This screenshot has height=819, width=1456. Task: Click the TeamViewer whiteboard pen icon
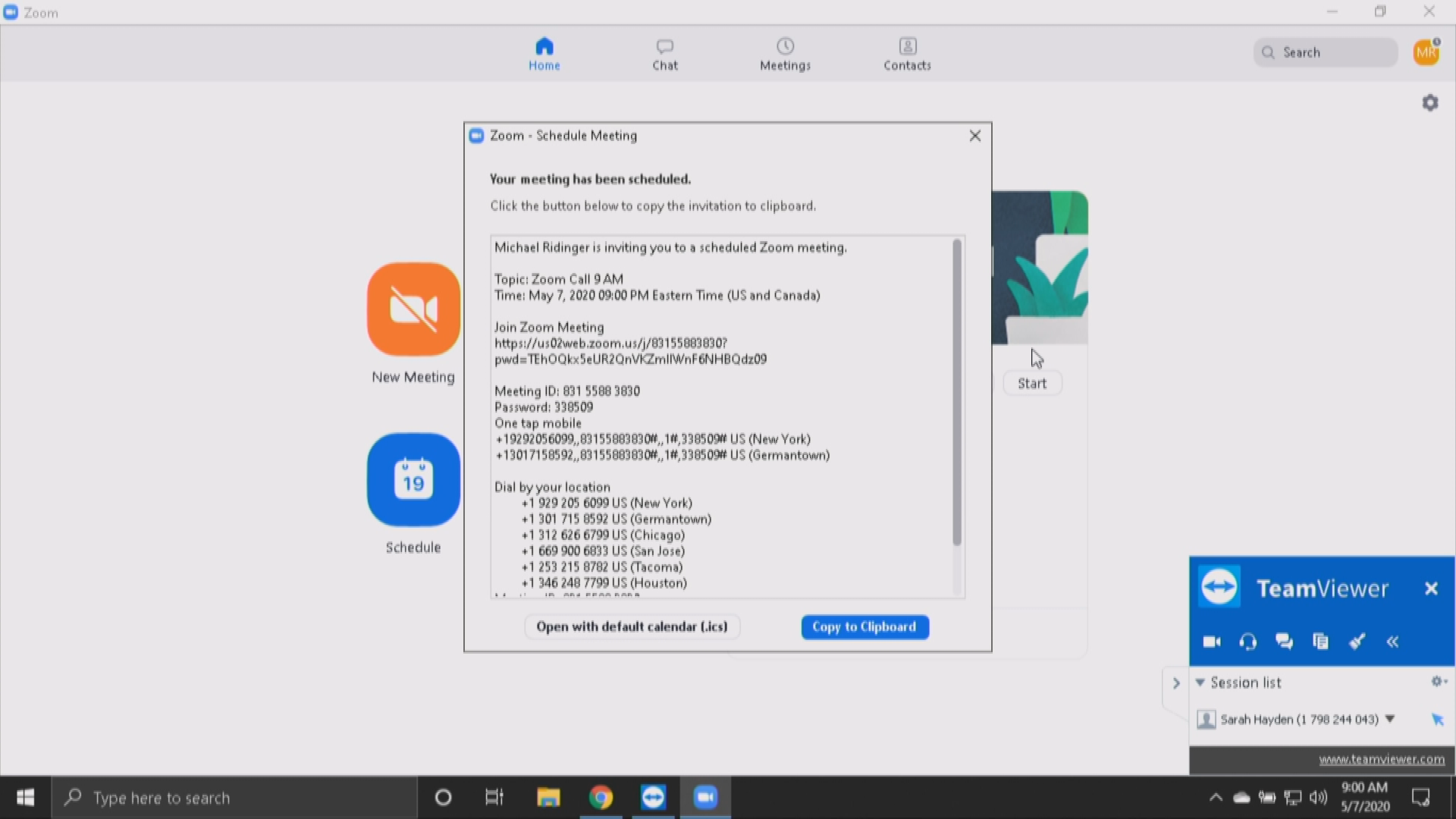pos(1357,642)
